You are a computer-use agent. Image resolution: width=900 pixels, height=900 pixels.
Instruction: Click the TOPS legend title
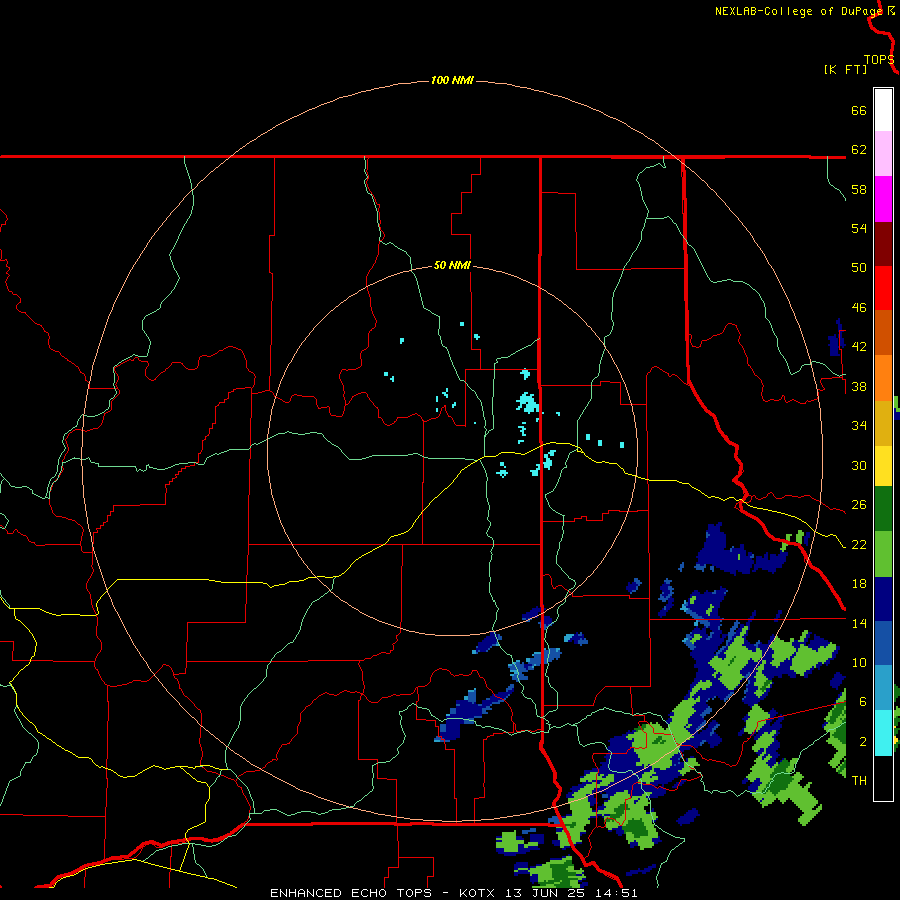point(879,59)
